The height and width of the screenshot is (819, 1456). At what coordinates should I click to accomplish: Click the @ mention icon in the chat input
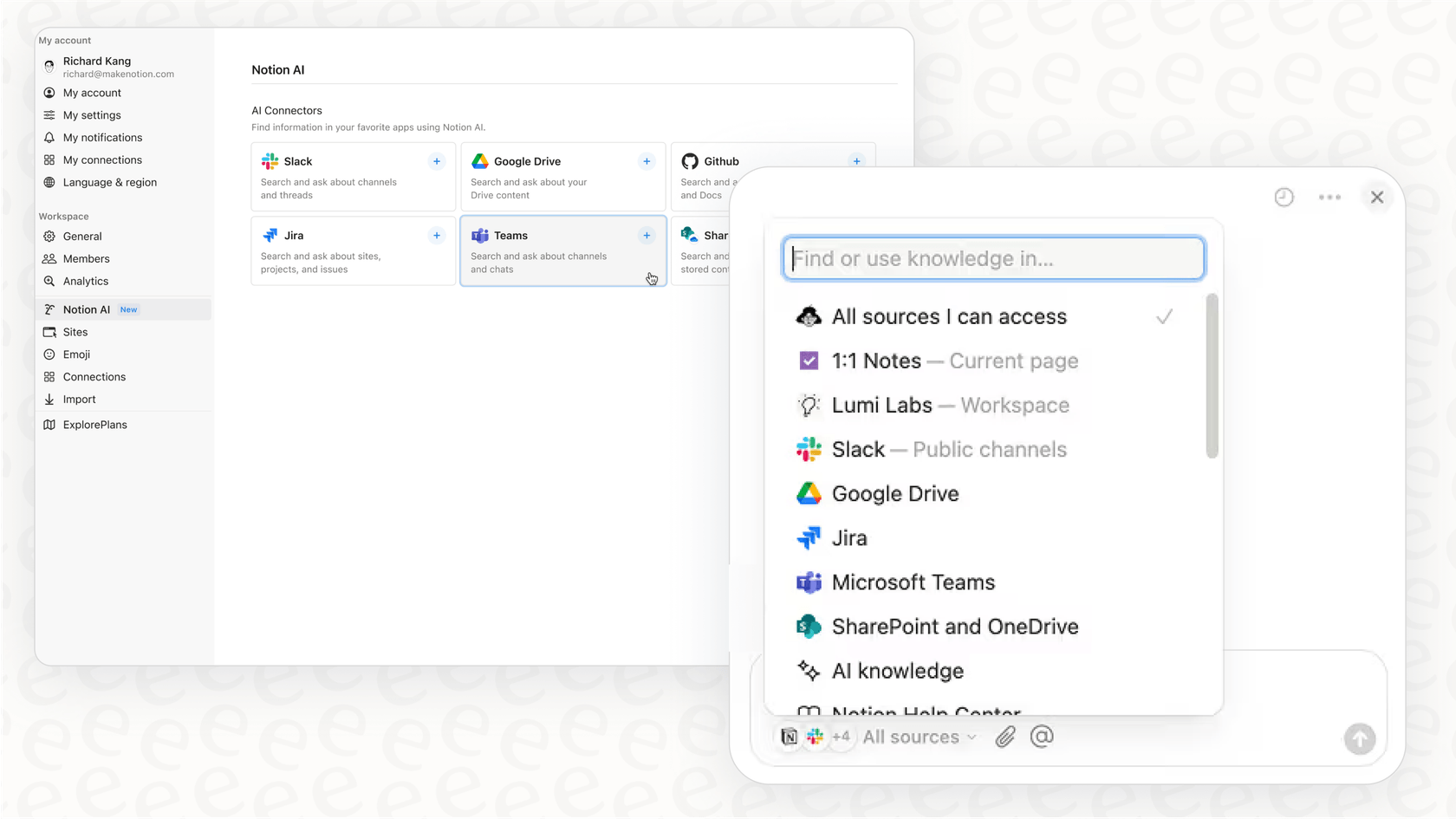coord(1042,737)
